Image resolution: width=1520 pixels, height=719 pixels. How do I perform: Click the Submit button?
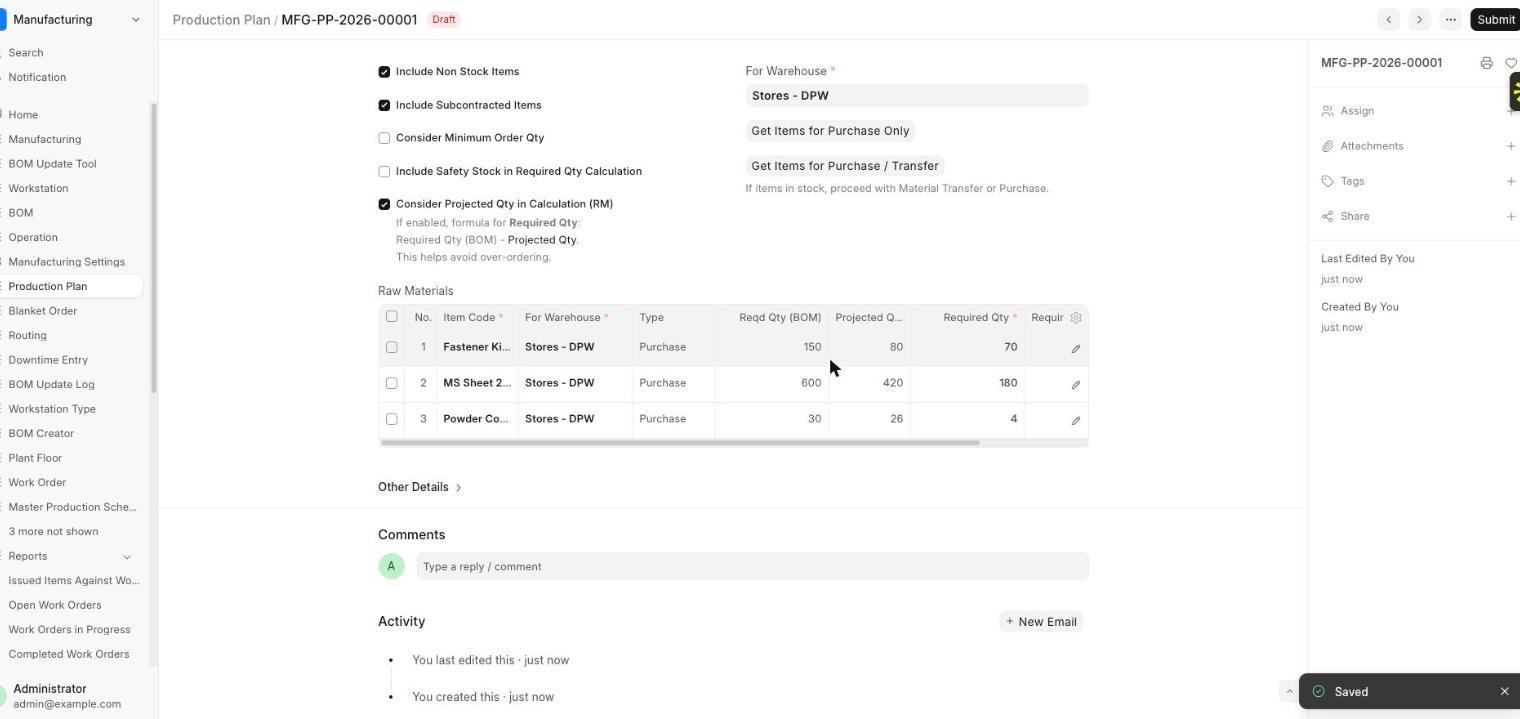pyautogui.click(x=1495, y=20)
